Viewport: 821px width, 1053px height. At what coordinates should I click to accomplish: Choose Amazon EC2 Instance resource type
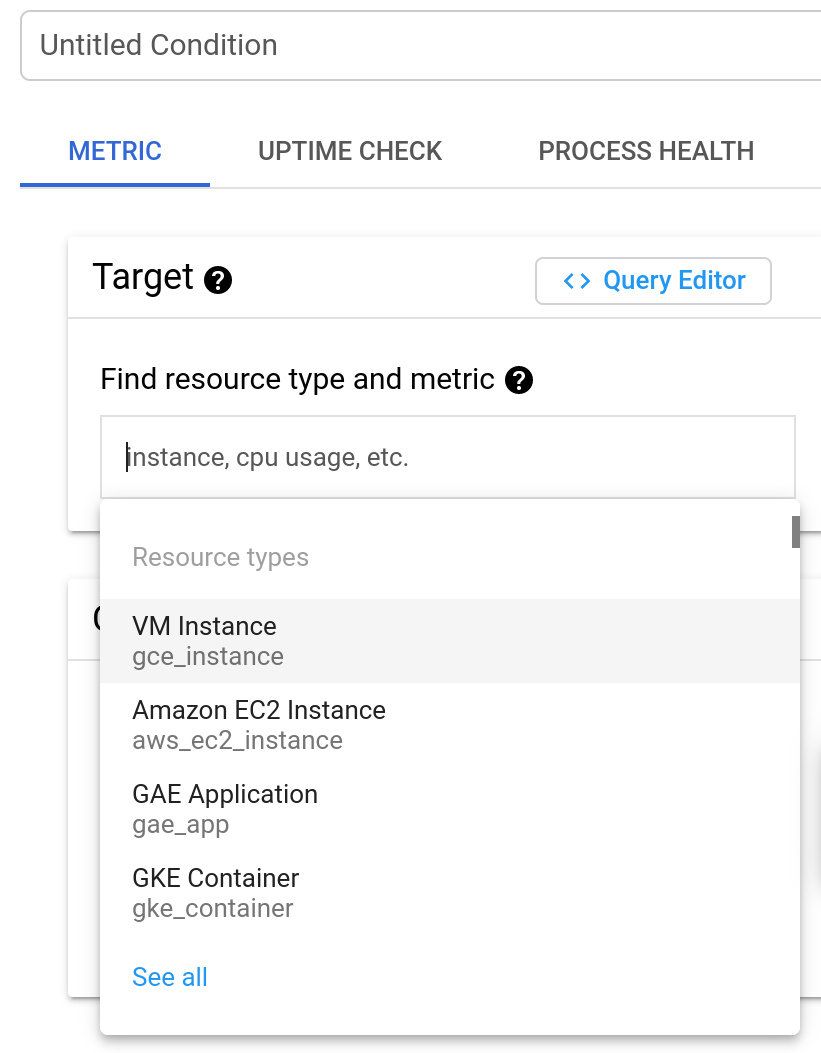pyautogui.click(x=259, y=710)
